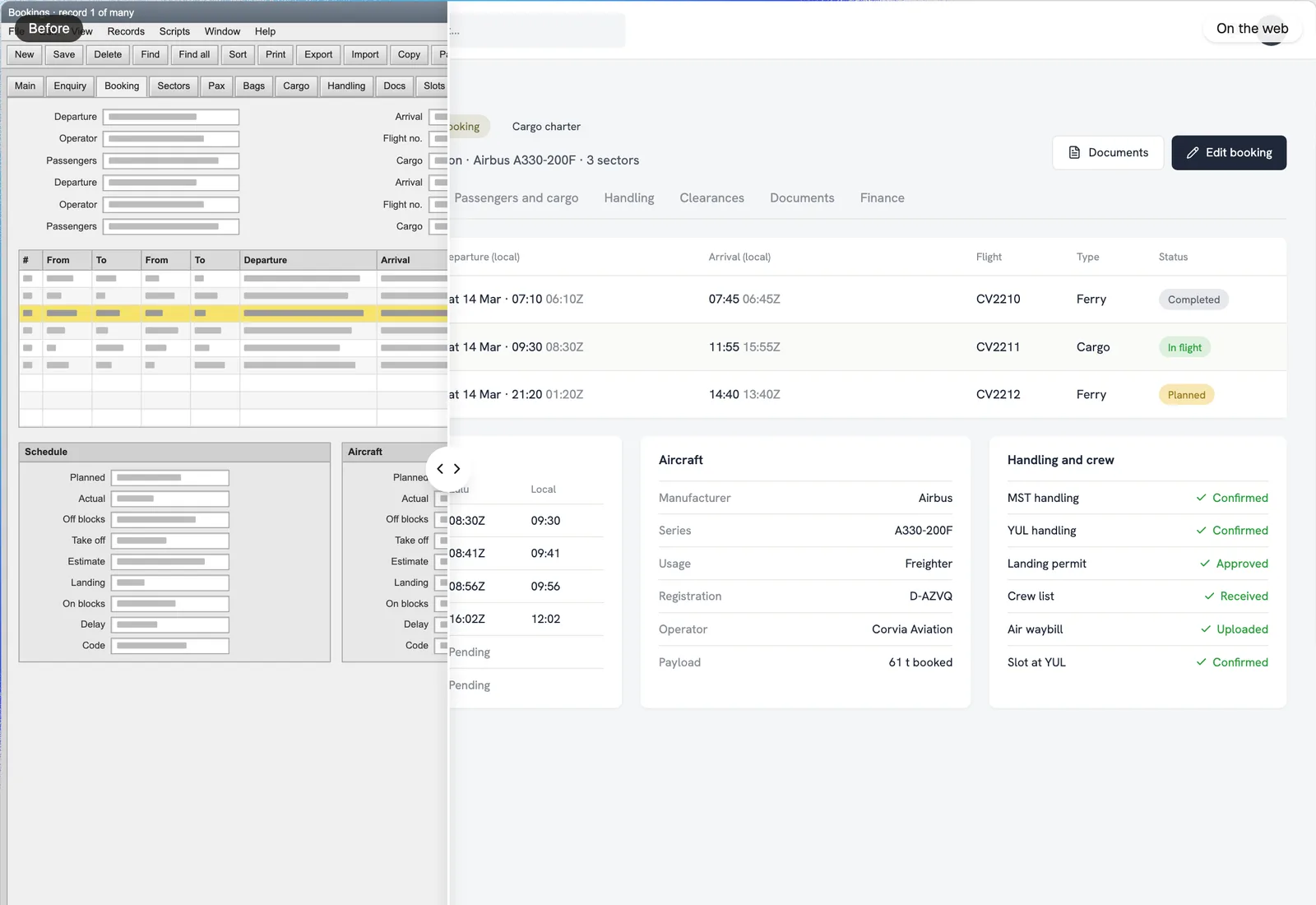The image size is (1316, 905).
Task: Select the highlighted yellow row in sectors table
Action: pyautogui.click(x=234, y=313)
